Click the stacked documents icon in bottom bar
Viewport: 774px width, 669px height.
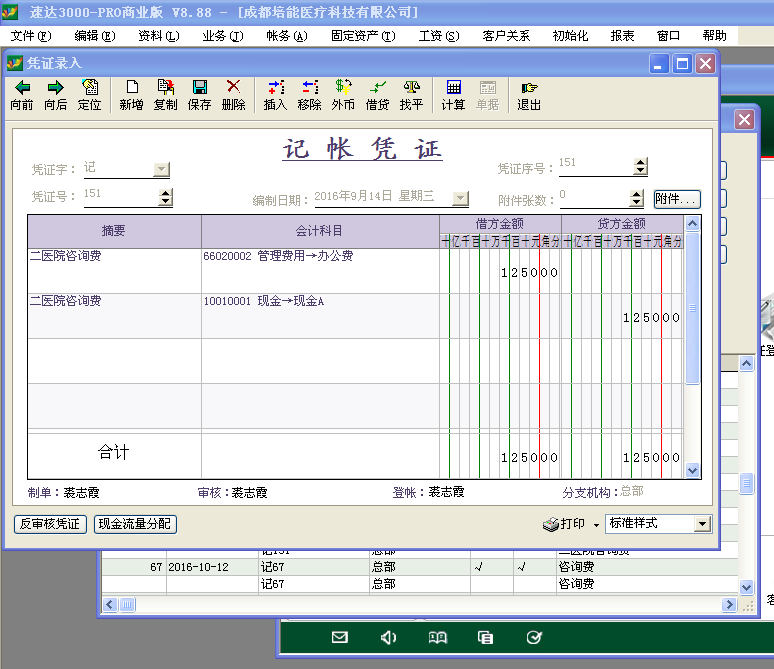click(485, 637)
